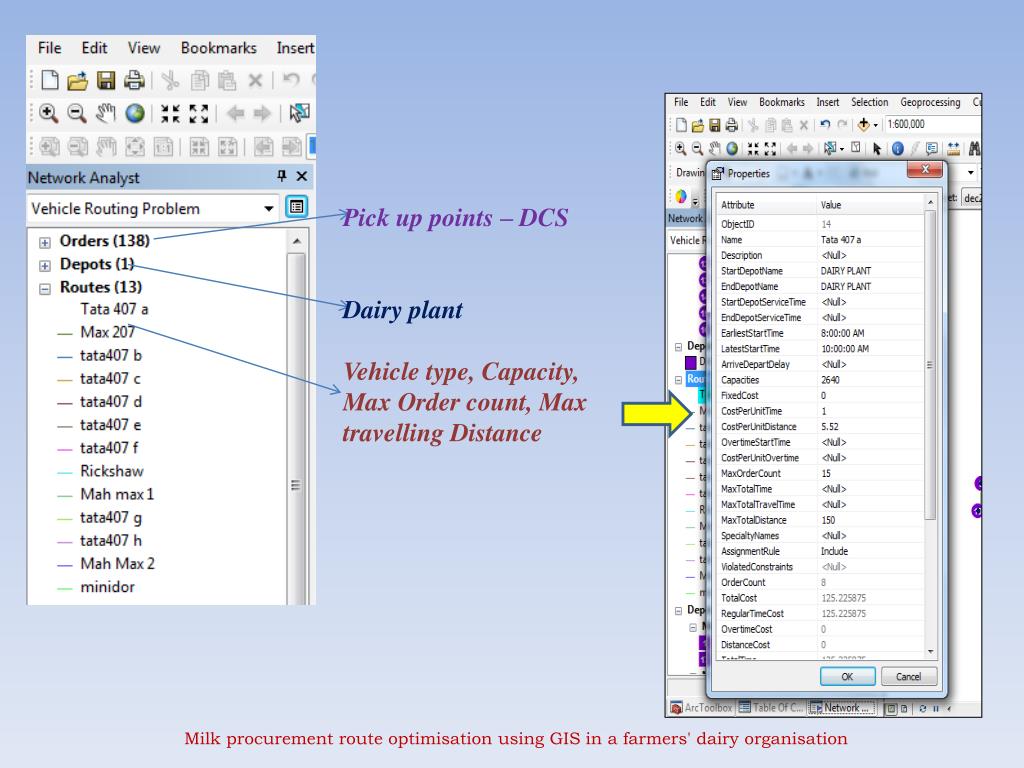Image resolution: width=1024 pixels, height=768 pixels.
Task: Open the dropdown arrow beside the Add Data icon
Action: click(x=876, y=125)
